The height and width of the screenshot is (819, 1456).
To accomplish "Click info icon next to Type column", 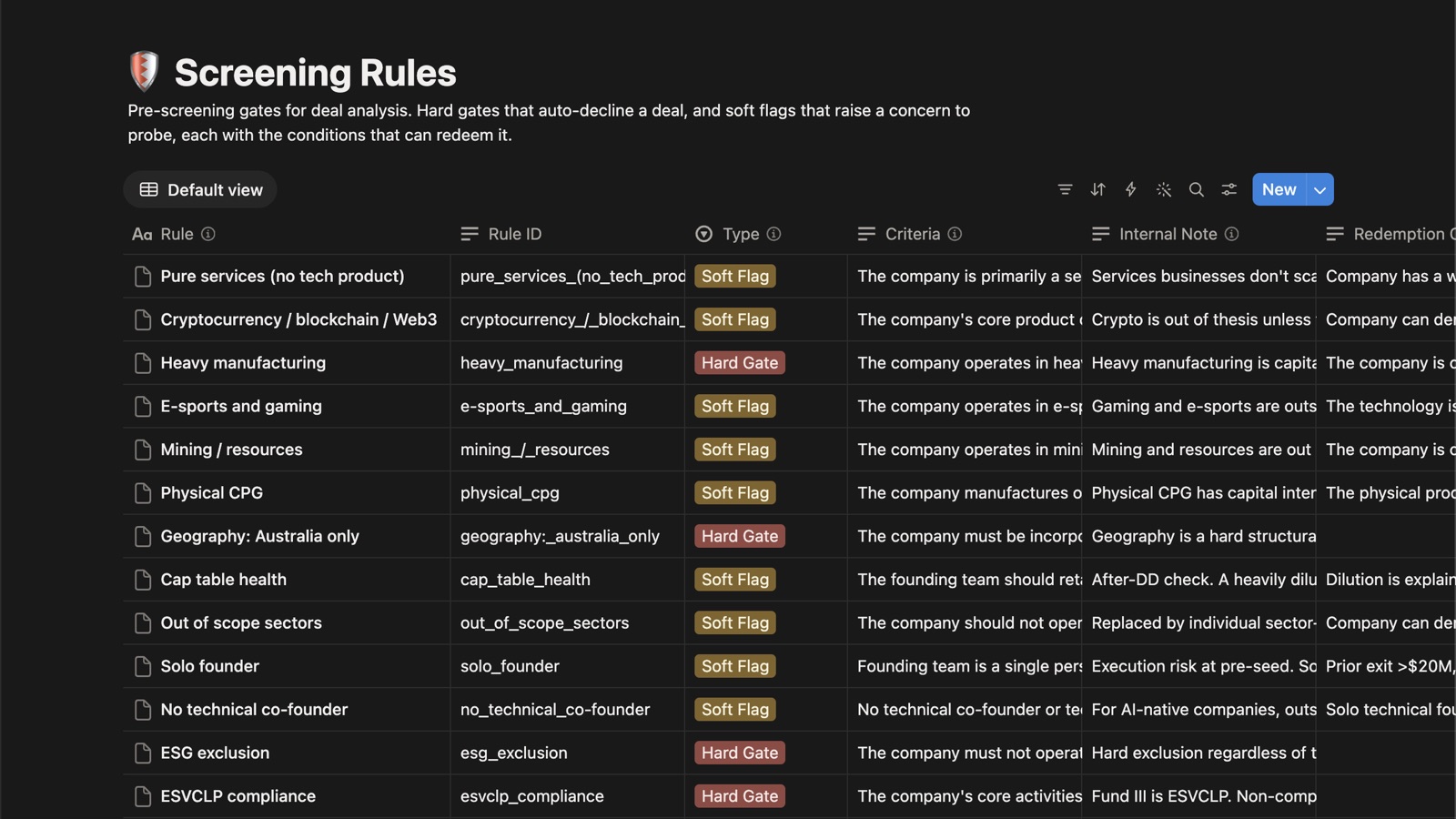I will click(773, 234).
